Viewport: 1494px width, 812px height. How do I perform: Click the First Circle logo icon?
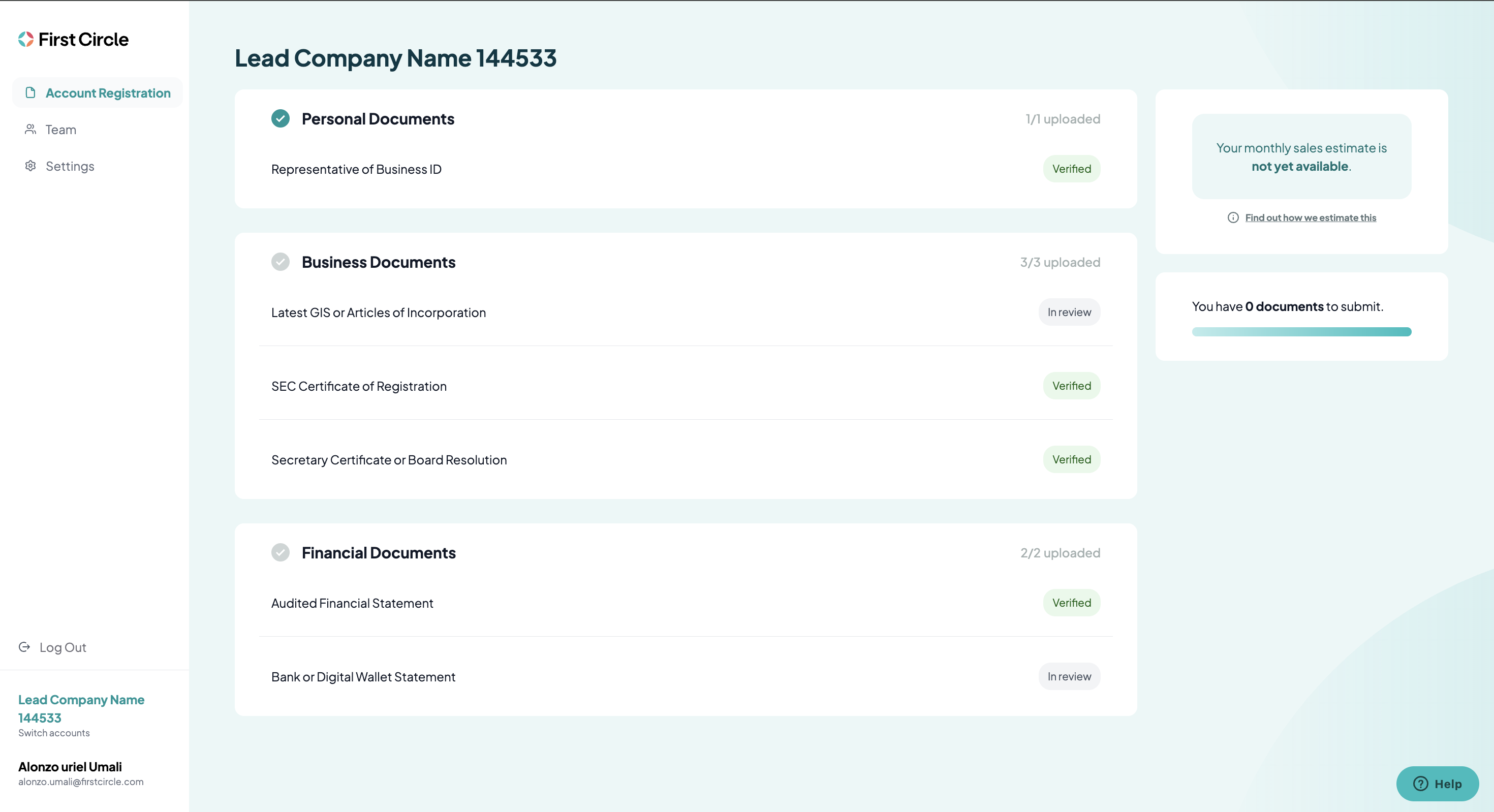pyautogui.click(x=25, y=39)
